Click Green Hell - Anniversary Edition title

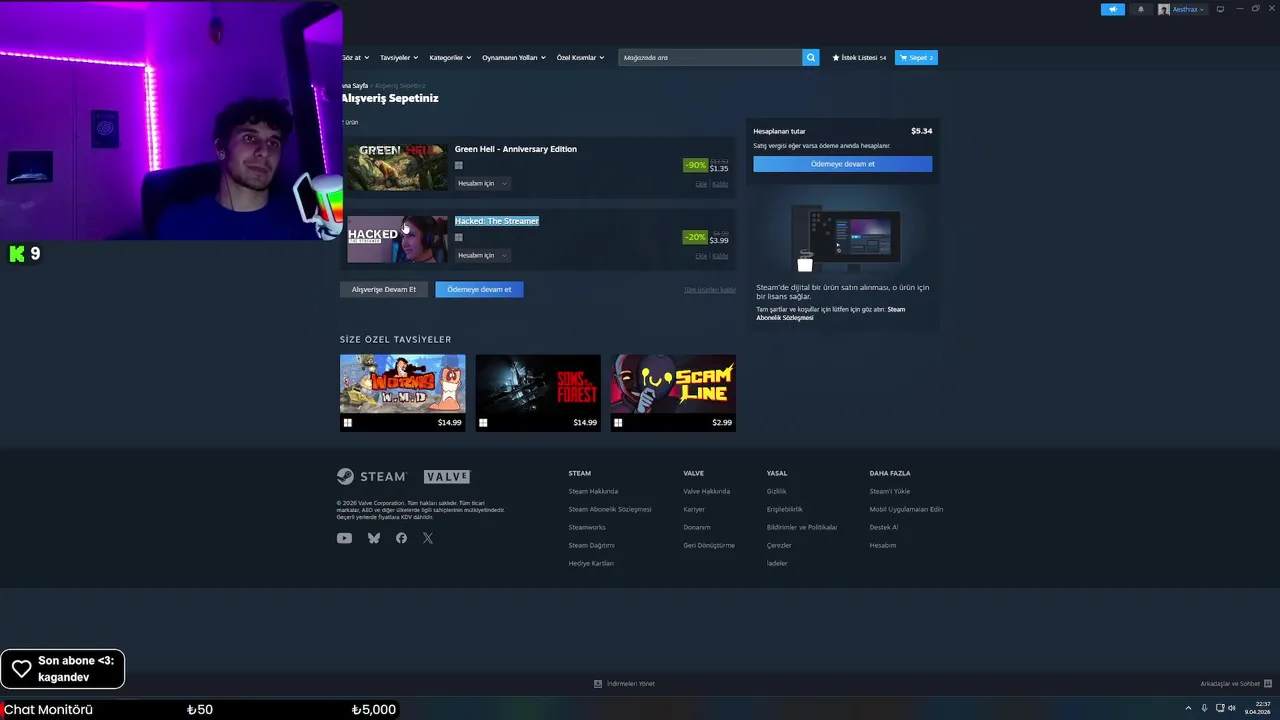point(516,149)
